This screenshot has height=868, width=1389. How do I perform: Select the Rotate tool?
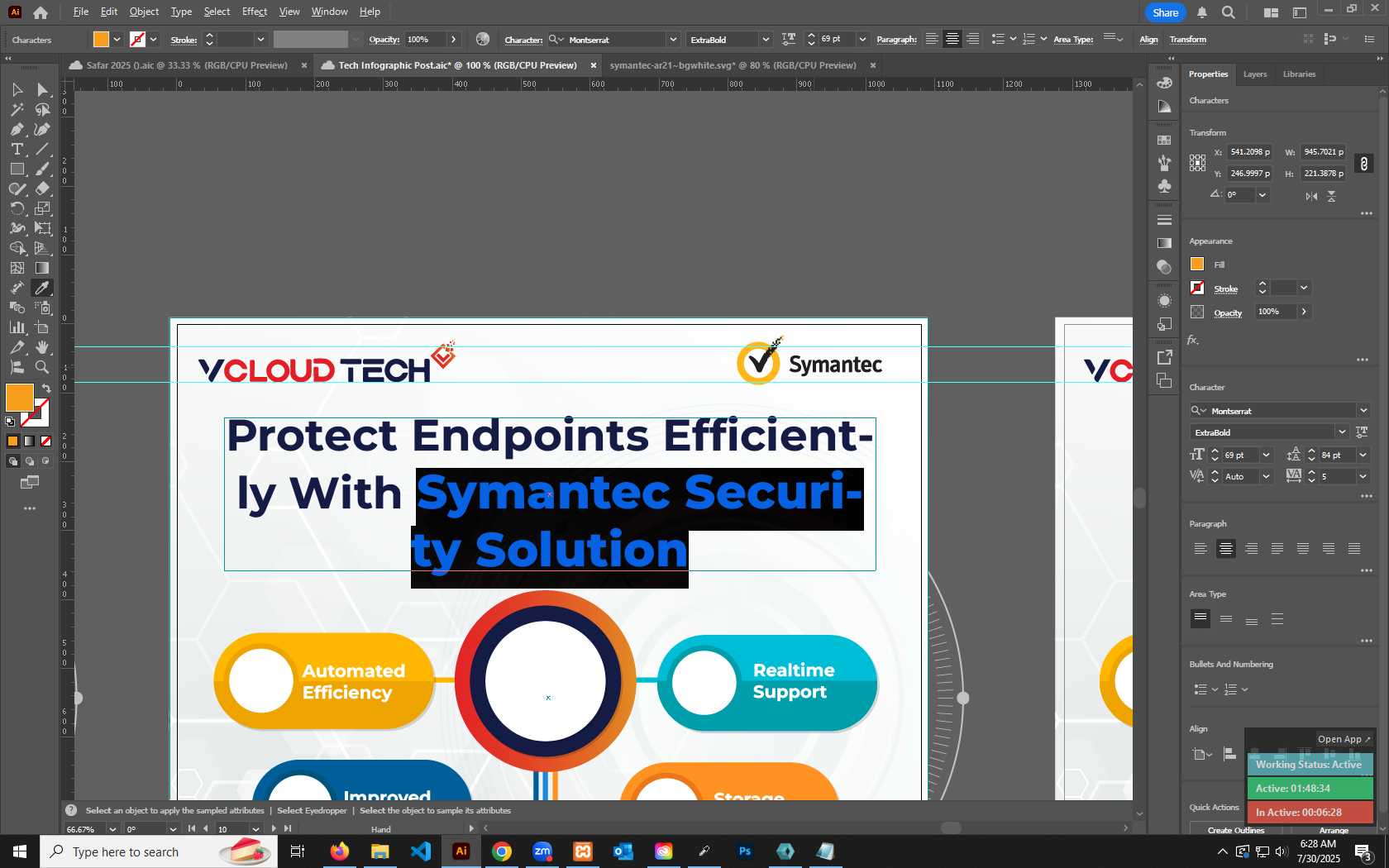[17, 208]
